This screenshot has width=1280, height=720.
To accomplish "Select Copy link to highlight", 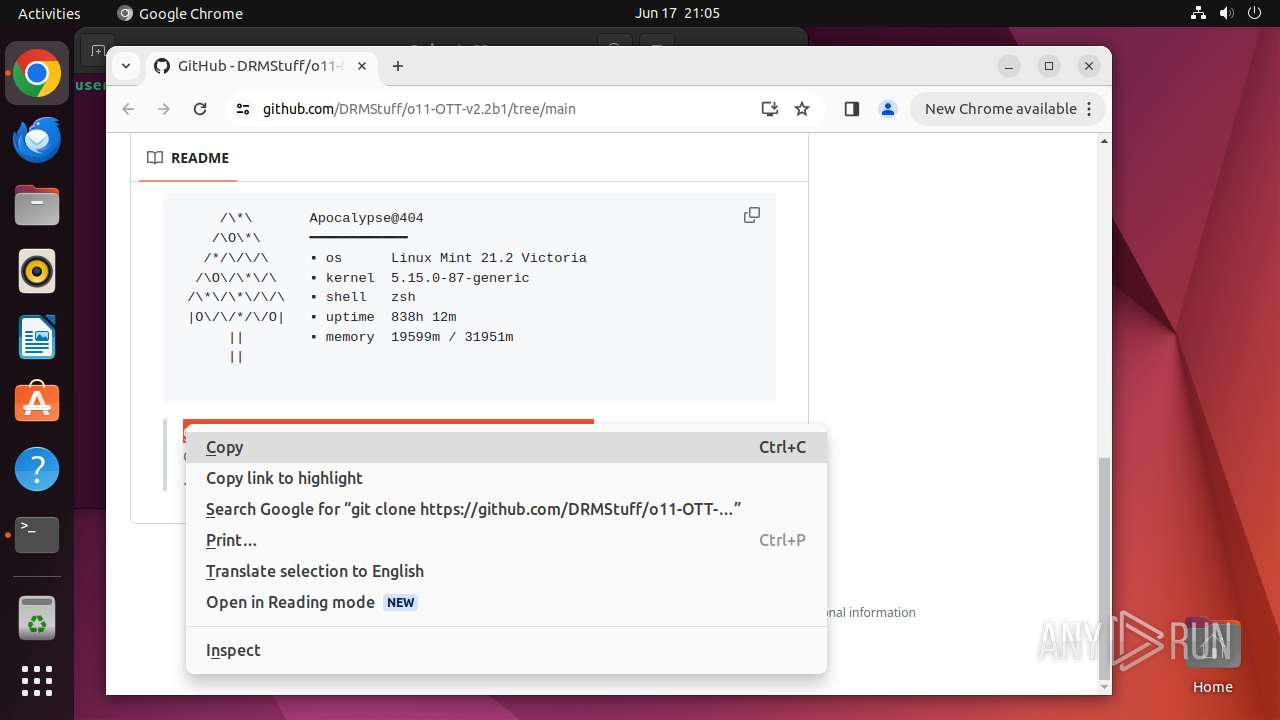I will (x=506, y=478).
